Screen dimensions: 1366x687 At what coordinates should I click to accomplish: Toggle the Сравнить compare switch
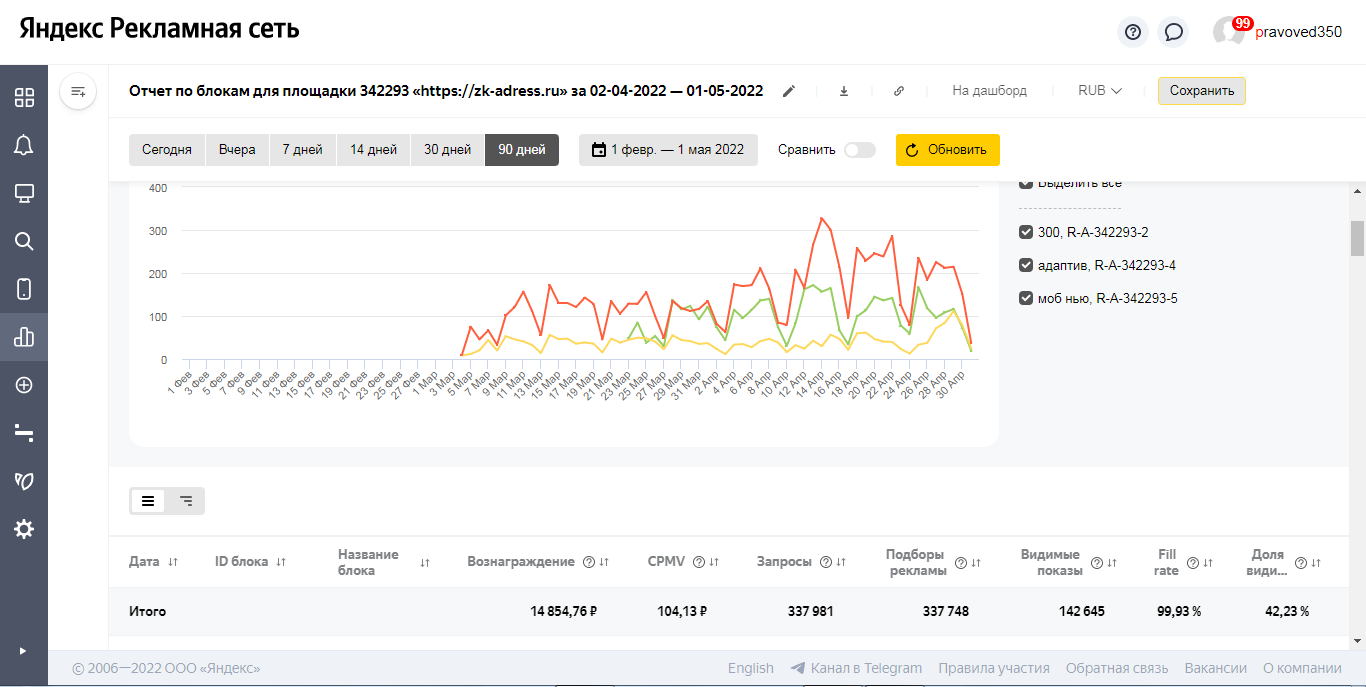coord(860,150)
